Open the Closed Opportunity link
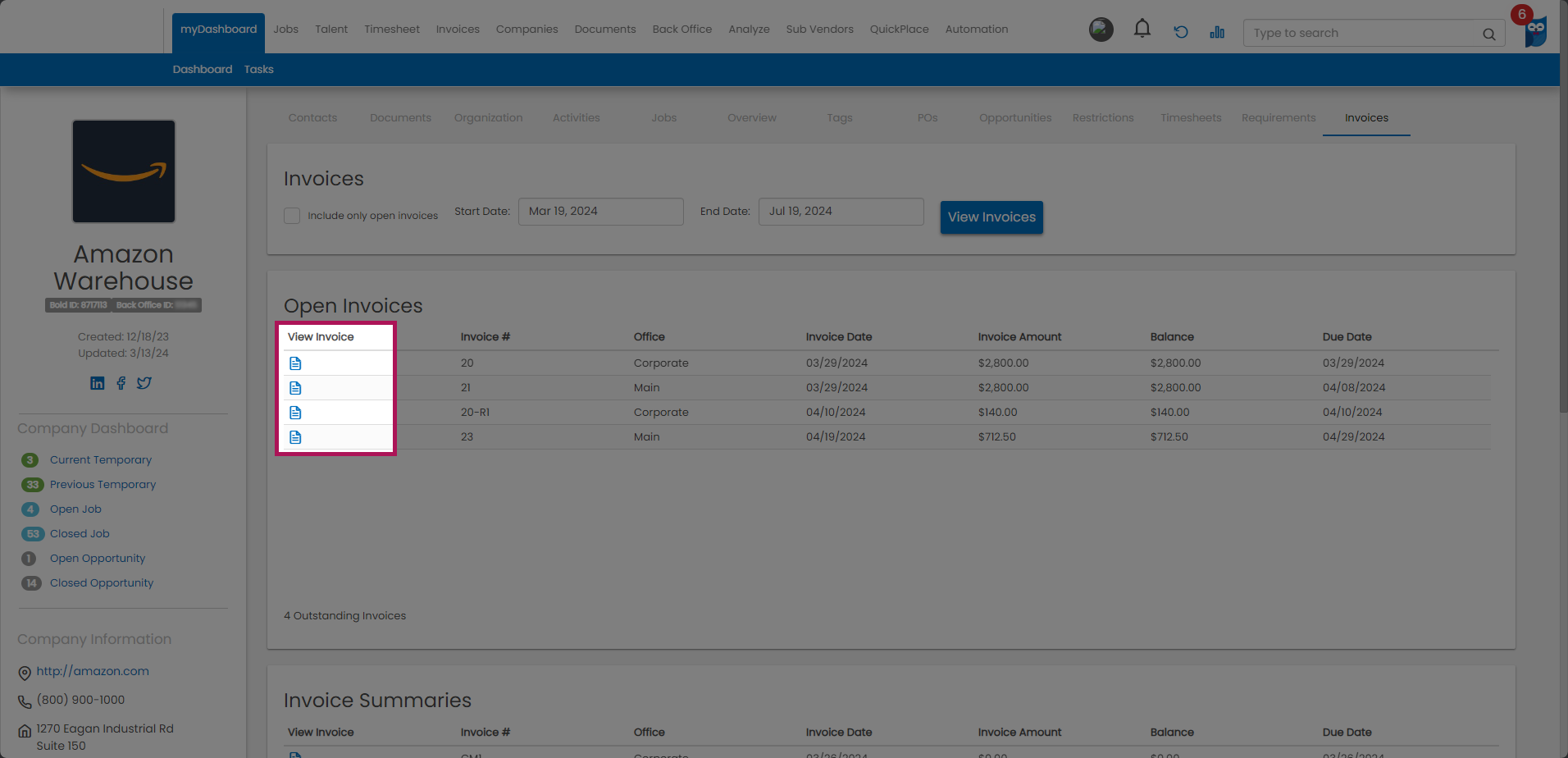This screenshot has height=758, width=1568. pyautogui.click(x=102, y=583)
